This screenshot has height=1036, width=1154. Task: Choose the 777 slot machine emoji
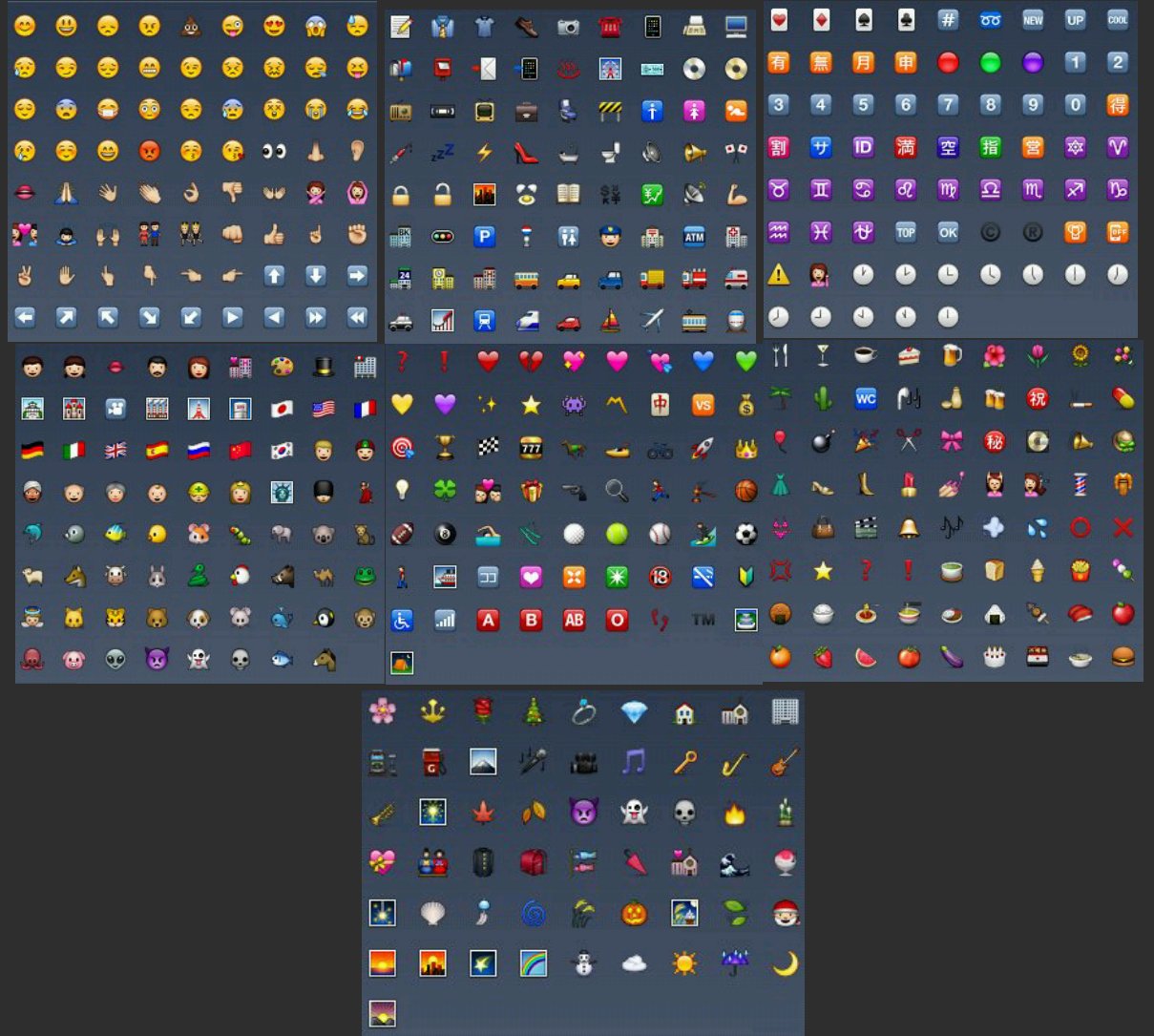(x=531, y=447)
